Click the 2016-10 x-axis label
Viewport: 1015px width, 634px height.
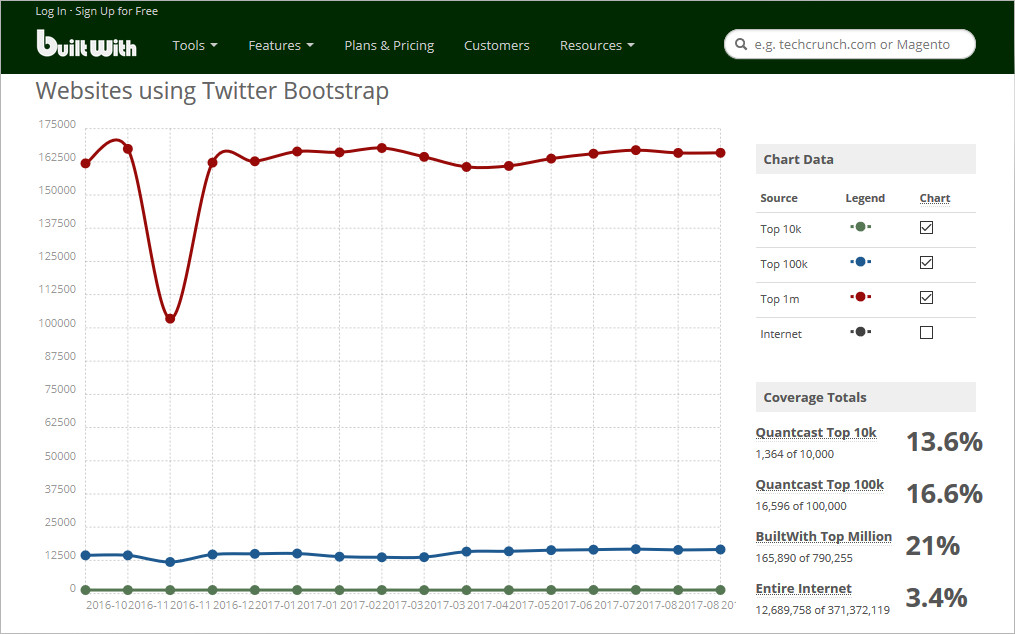coord(107,605)
